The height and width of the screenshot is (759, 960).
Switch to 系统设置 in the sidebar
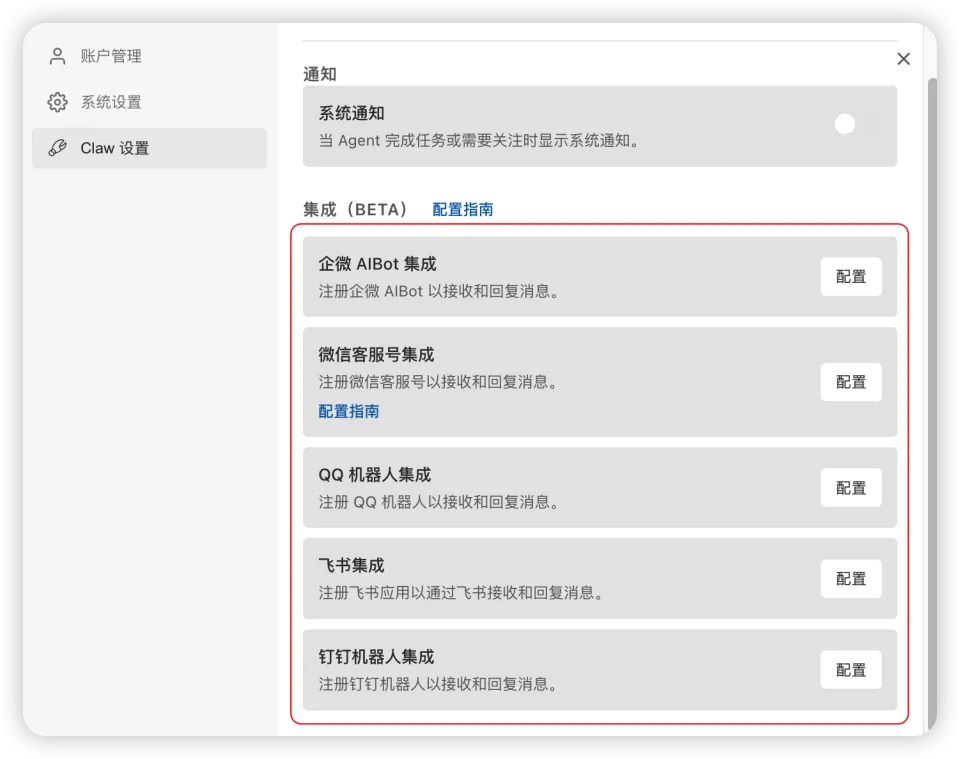(110, 102)
